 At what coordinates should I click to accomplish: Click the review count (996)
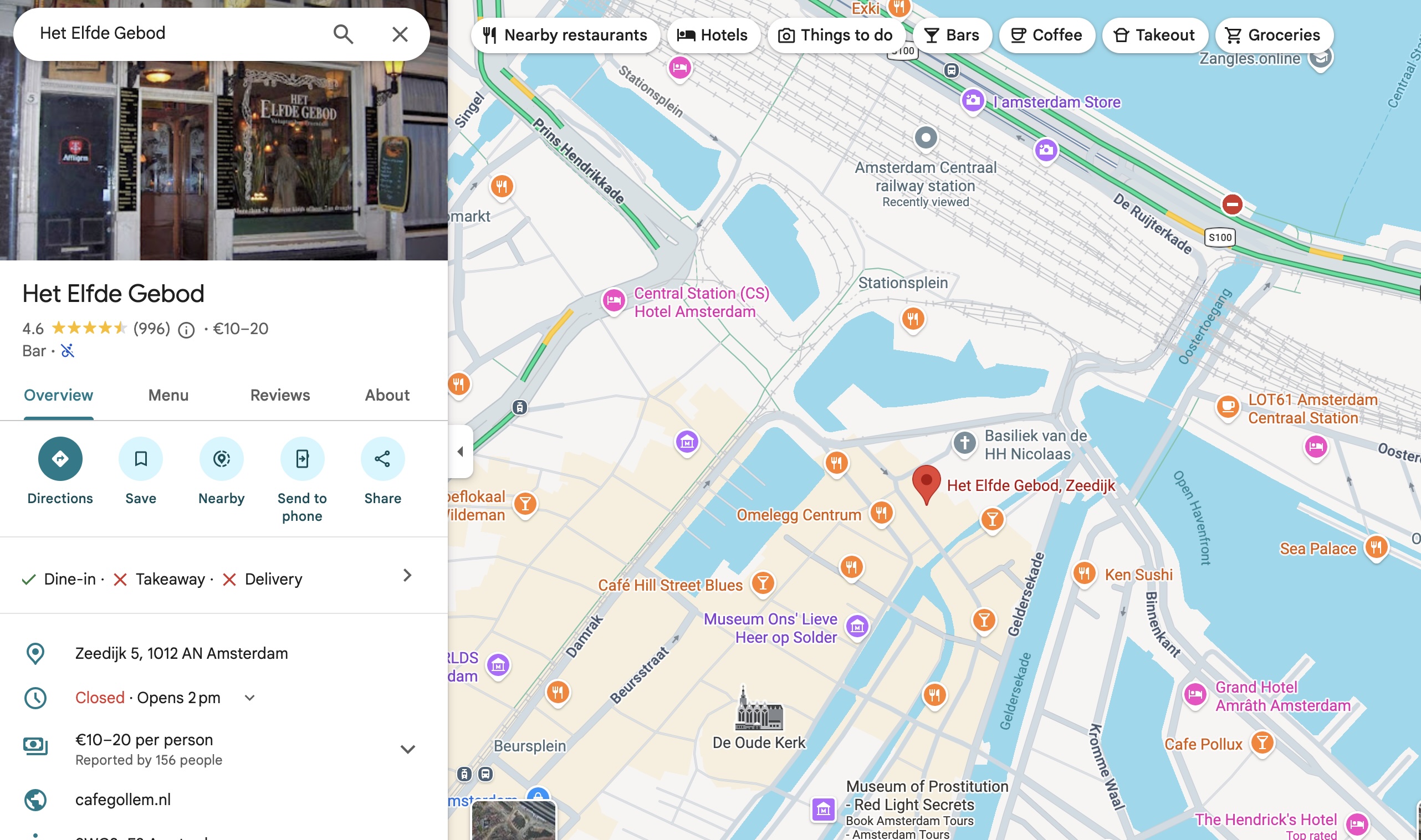pos(152,329)
